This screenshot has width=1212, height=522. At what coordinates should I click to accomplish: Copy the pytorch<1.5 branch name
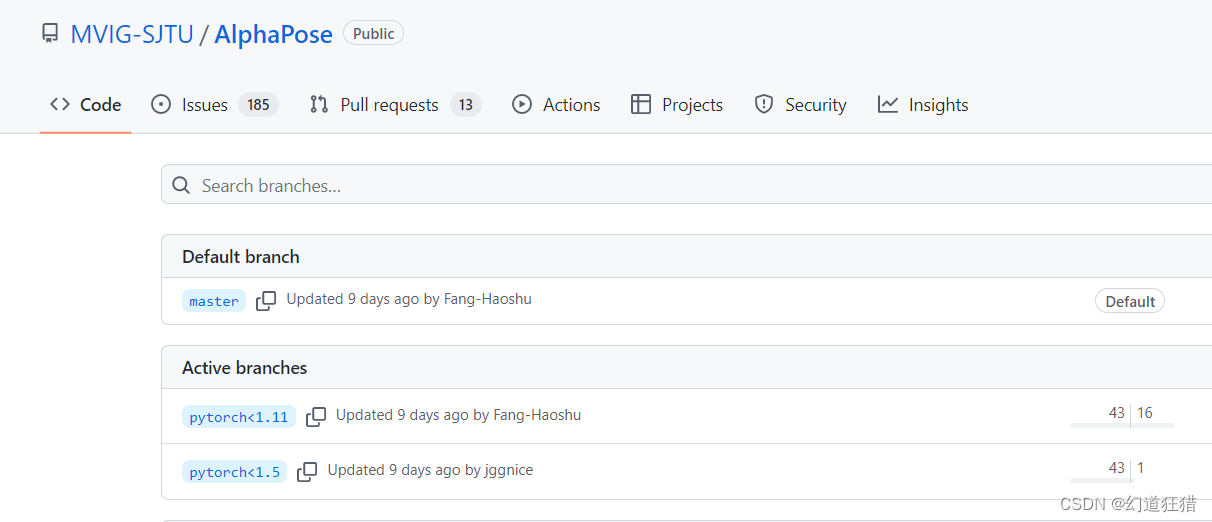(x=307, y=471)
